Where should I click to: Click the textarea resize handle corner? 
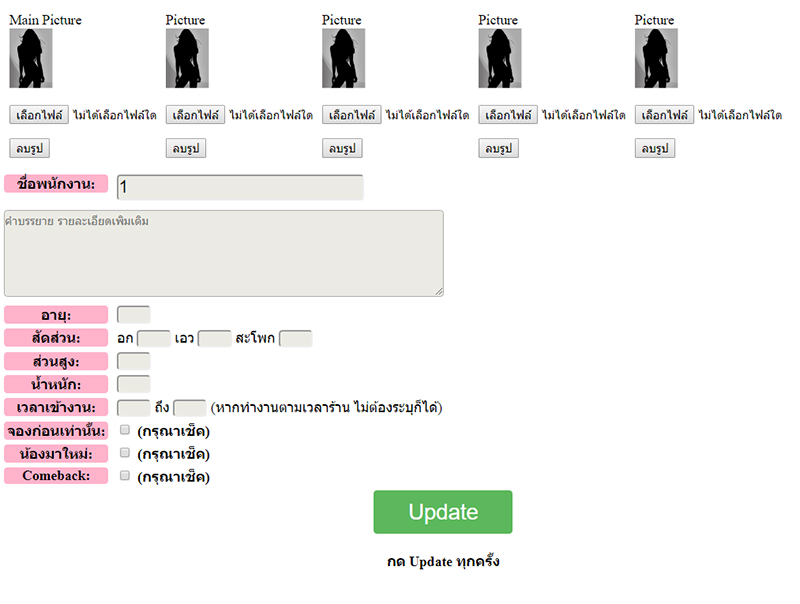point(439,292)
